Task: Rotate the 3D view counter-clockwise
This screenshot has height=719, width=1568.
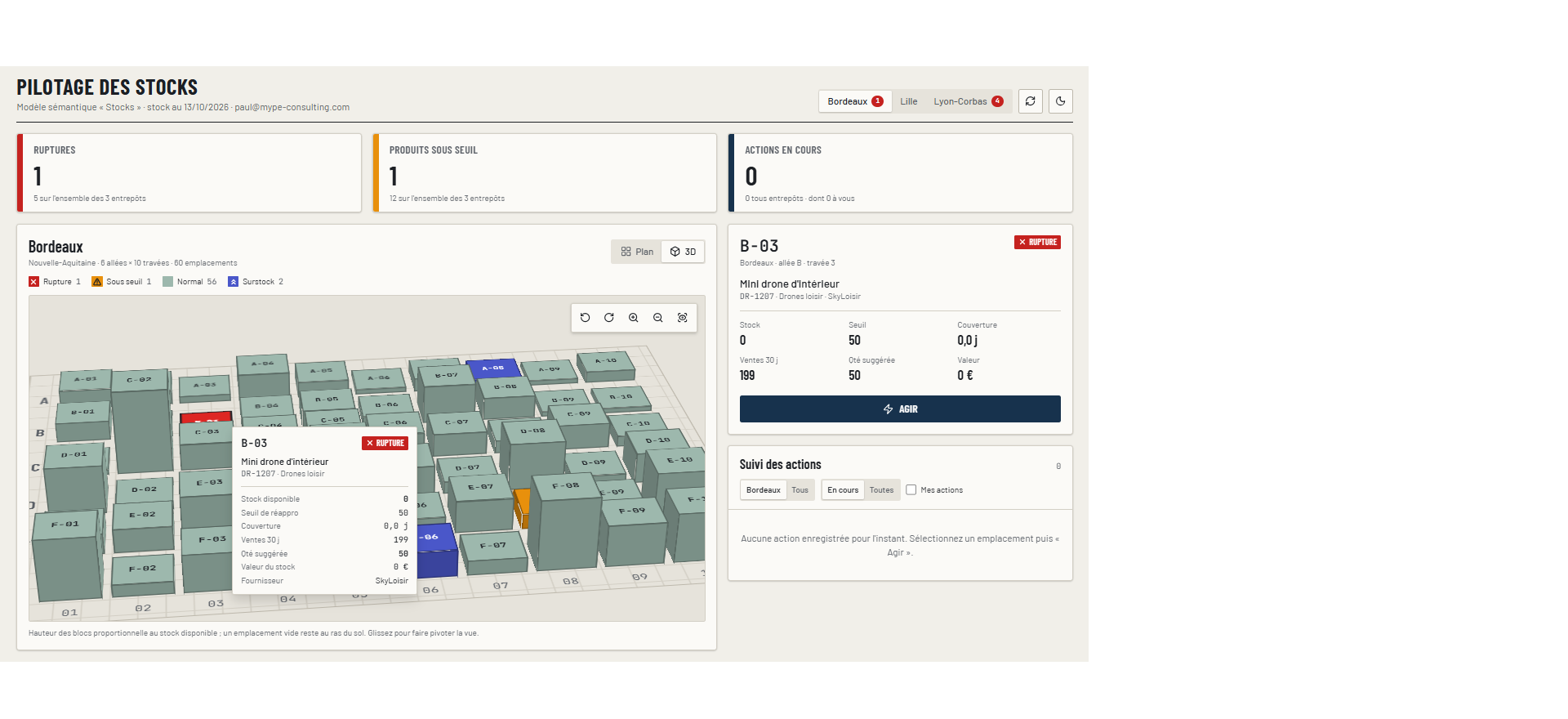Action: pyautogui.click(x=585, y=318)
